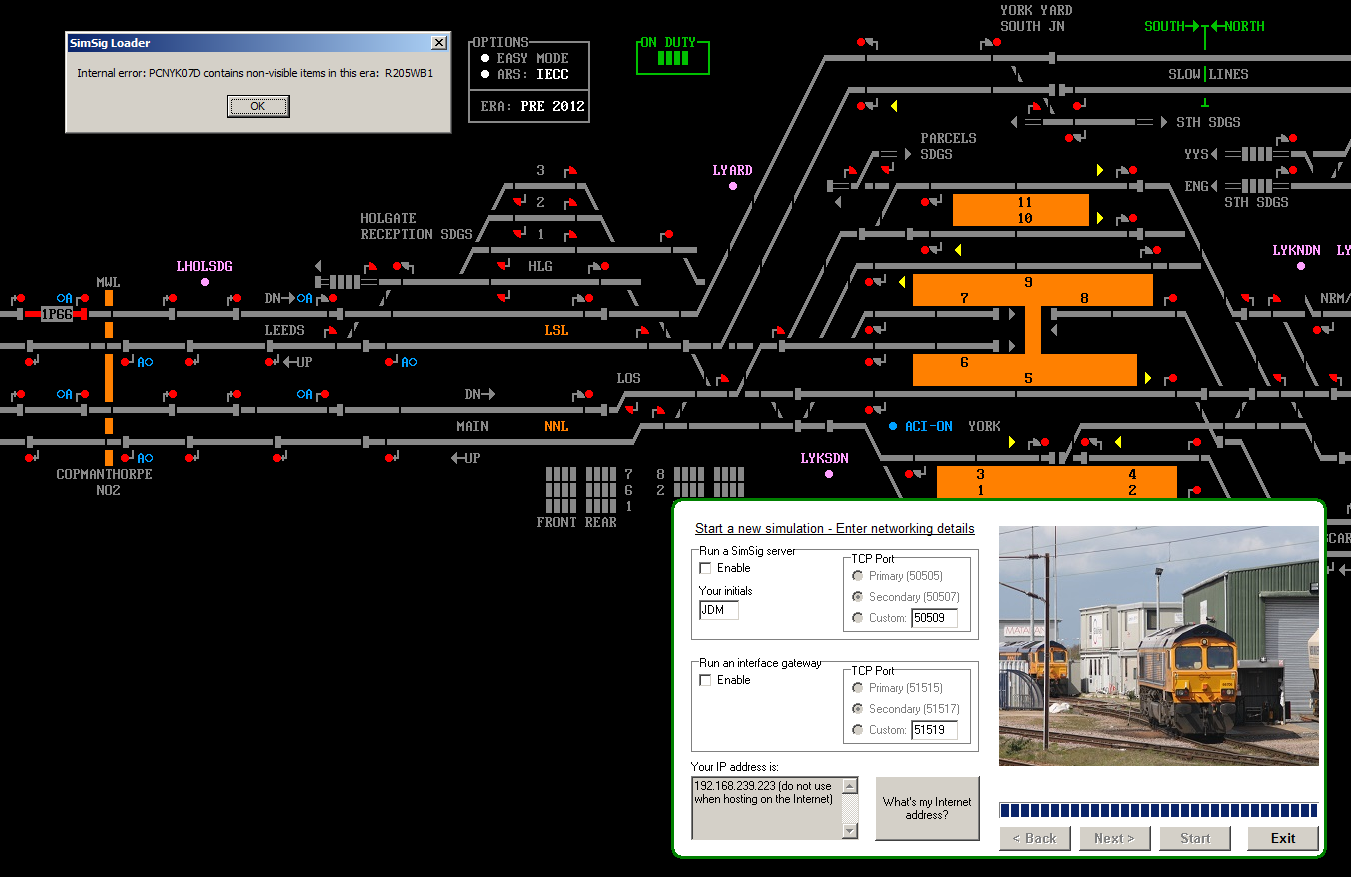Click the blue auto button after DN arrow on Leeds line
1351x877 pixels.
tap(304, 298)
